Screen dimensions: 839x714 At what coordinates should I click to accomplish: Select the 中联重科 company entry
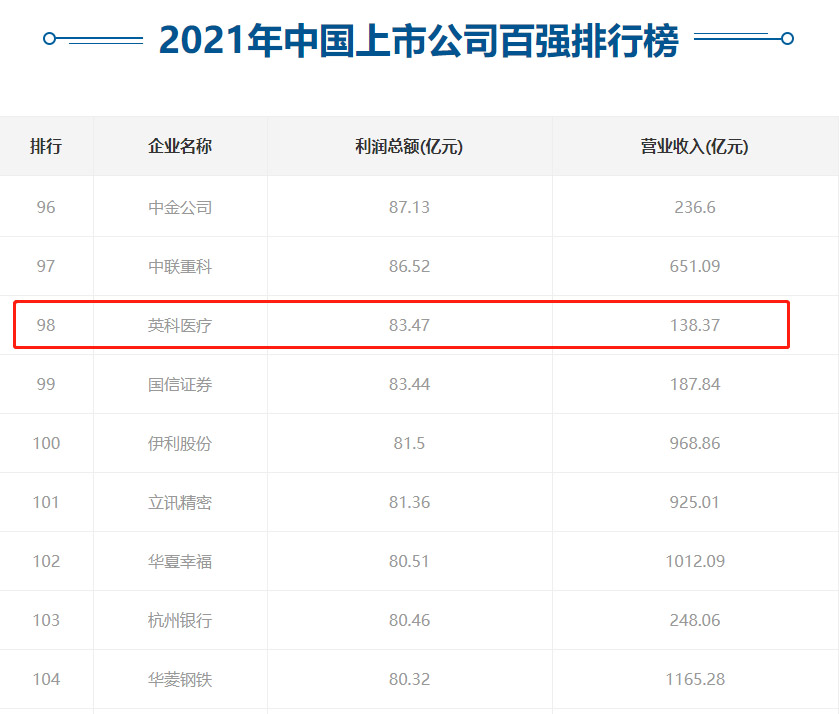pos(180,266)
